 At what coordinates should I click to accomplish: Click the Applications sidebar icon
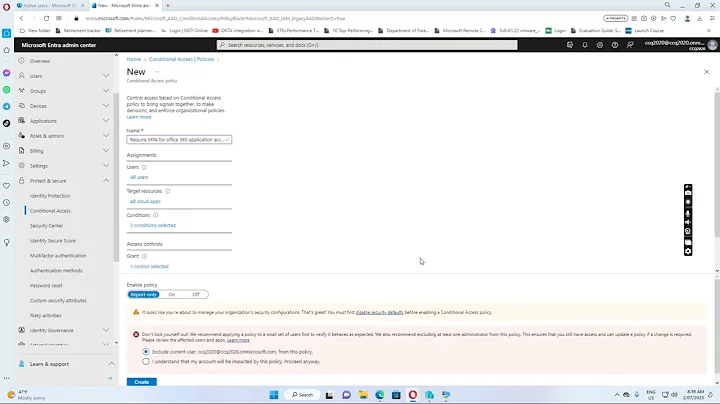(x=22, y=120)
